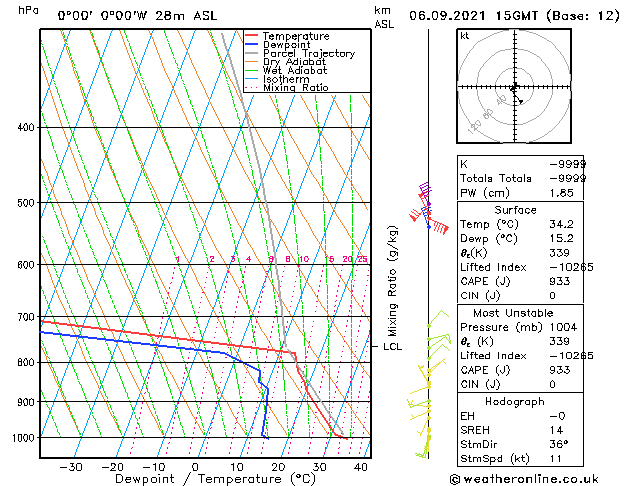Click the CAPE value 933 under Surface
Viewport: 629px width, 486px height.
(x=560, y=281)
